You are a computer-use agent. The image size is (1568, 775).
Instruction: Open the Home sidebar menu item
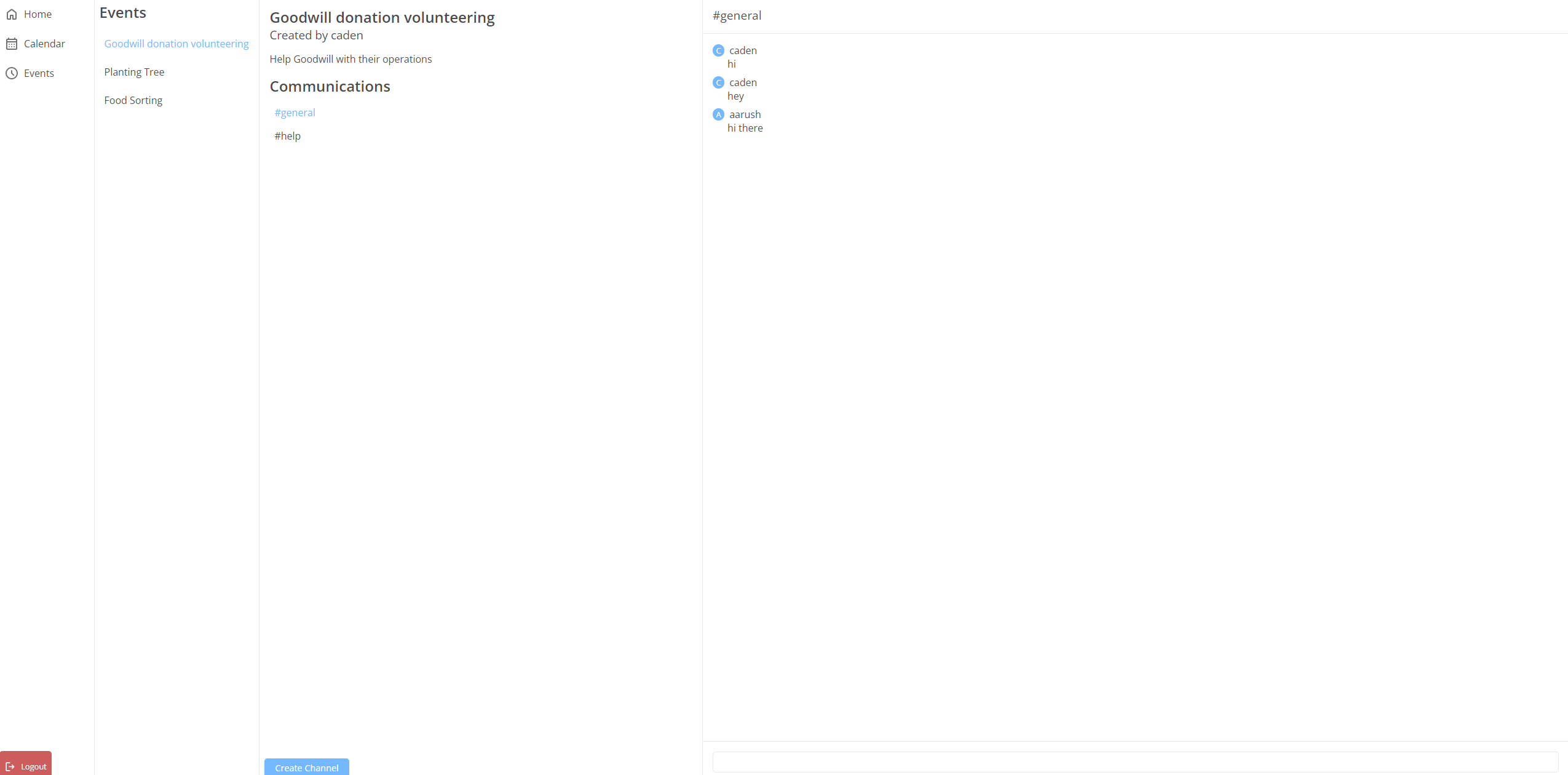click(x=38, y=14)
